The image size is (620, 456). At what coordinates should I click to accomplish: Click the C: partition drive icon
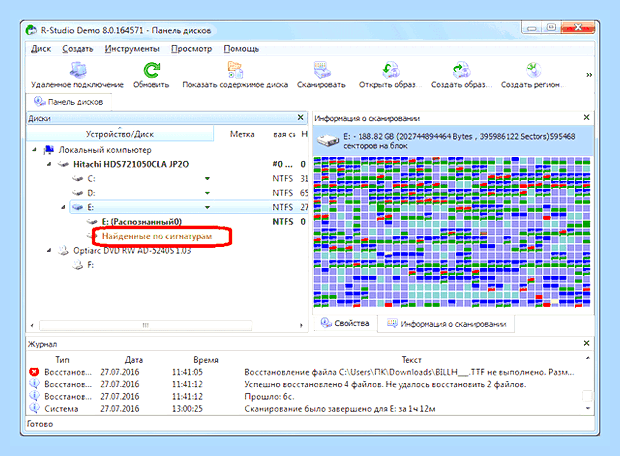78,179
